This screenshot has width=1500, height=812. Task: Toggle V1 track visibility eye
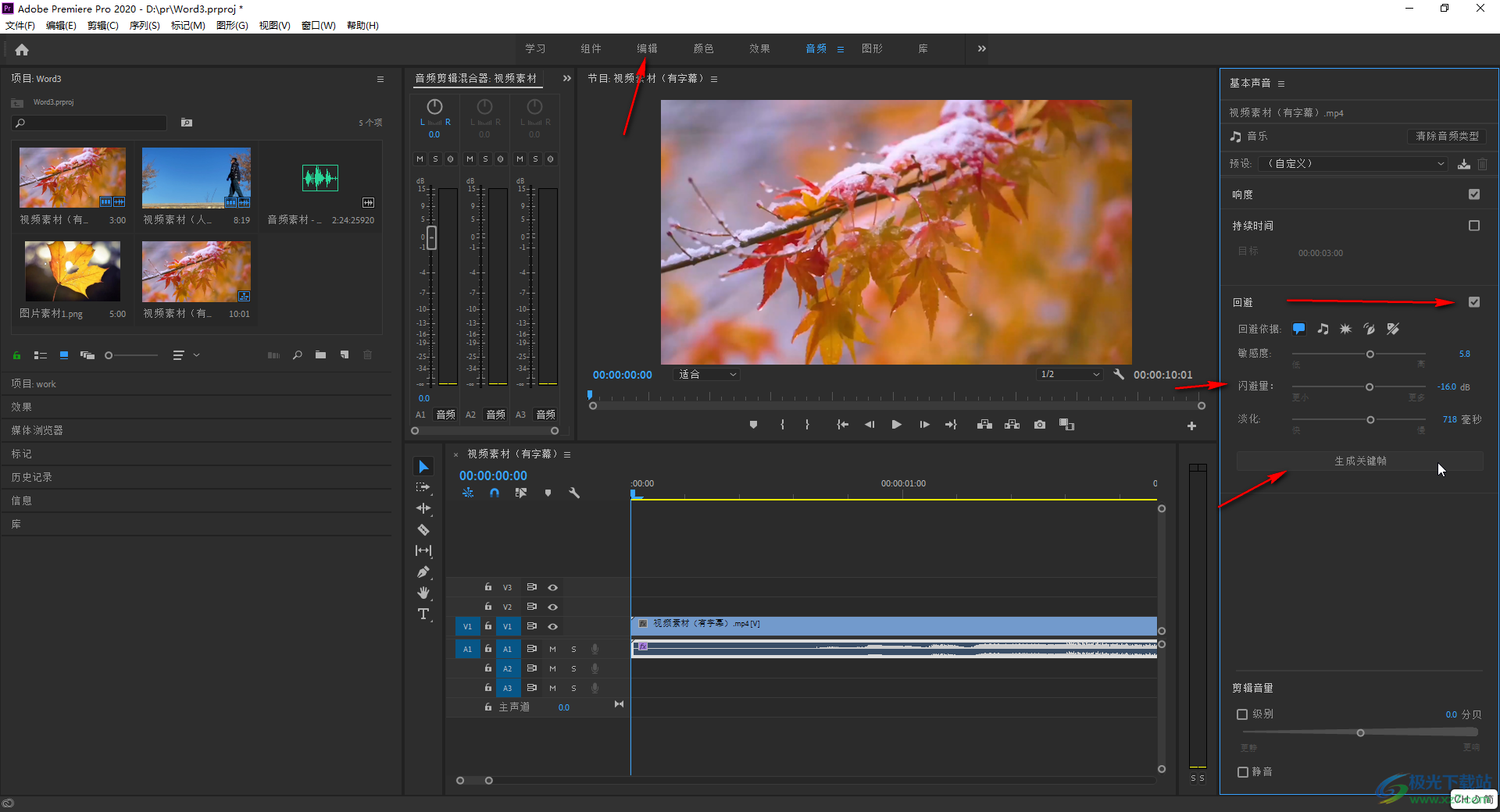552,626
